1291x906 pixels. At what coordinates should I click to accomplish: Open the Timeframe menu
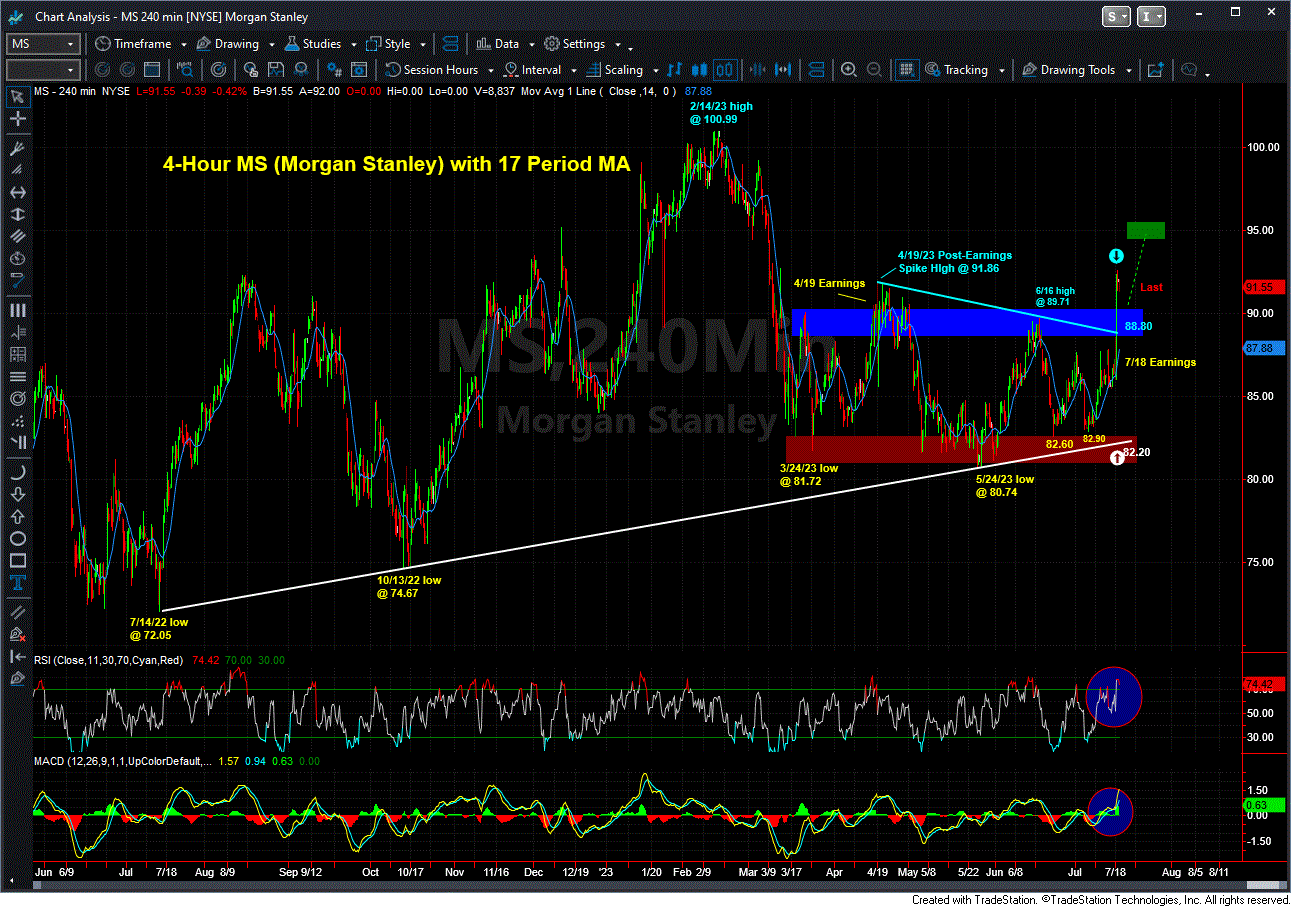tap(134, 44)
